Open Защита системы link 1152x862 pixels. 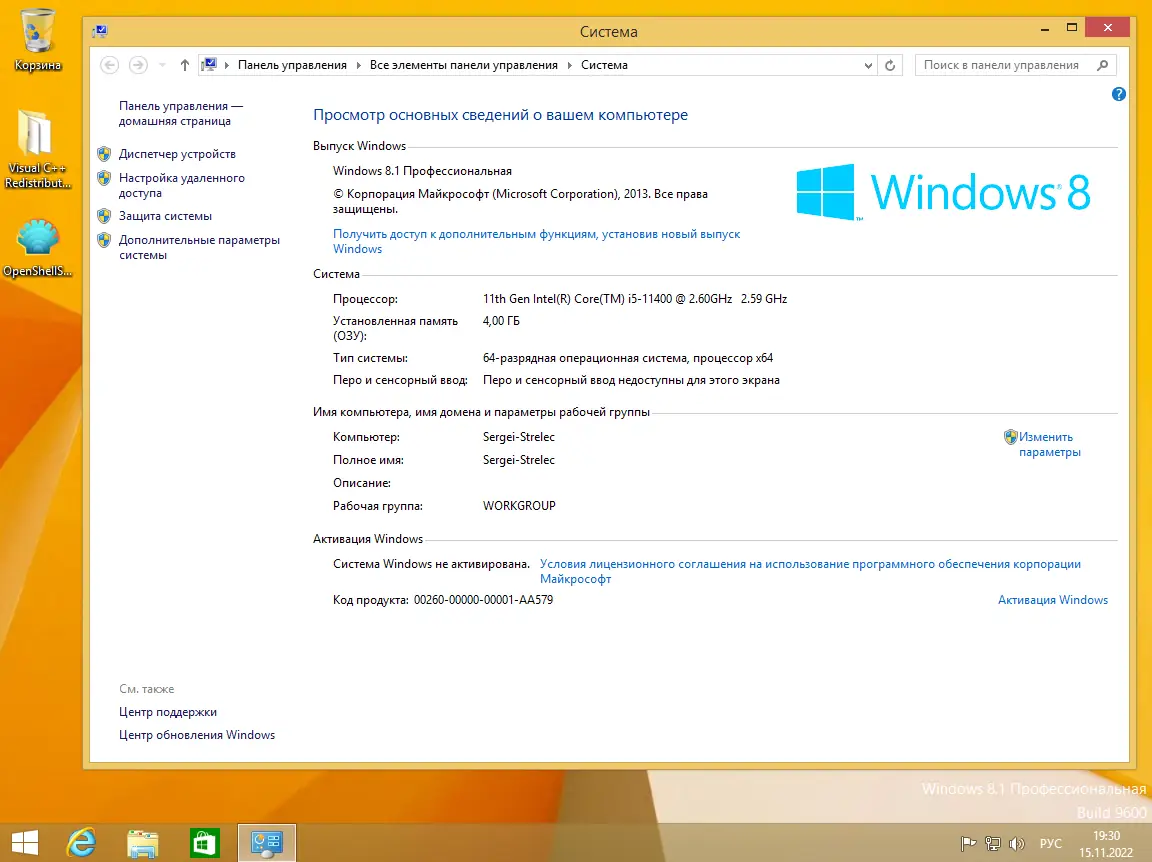(x=165, y=216)
